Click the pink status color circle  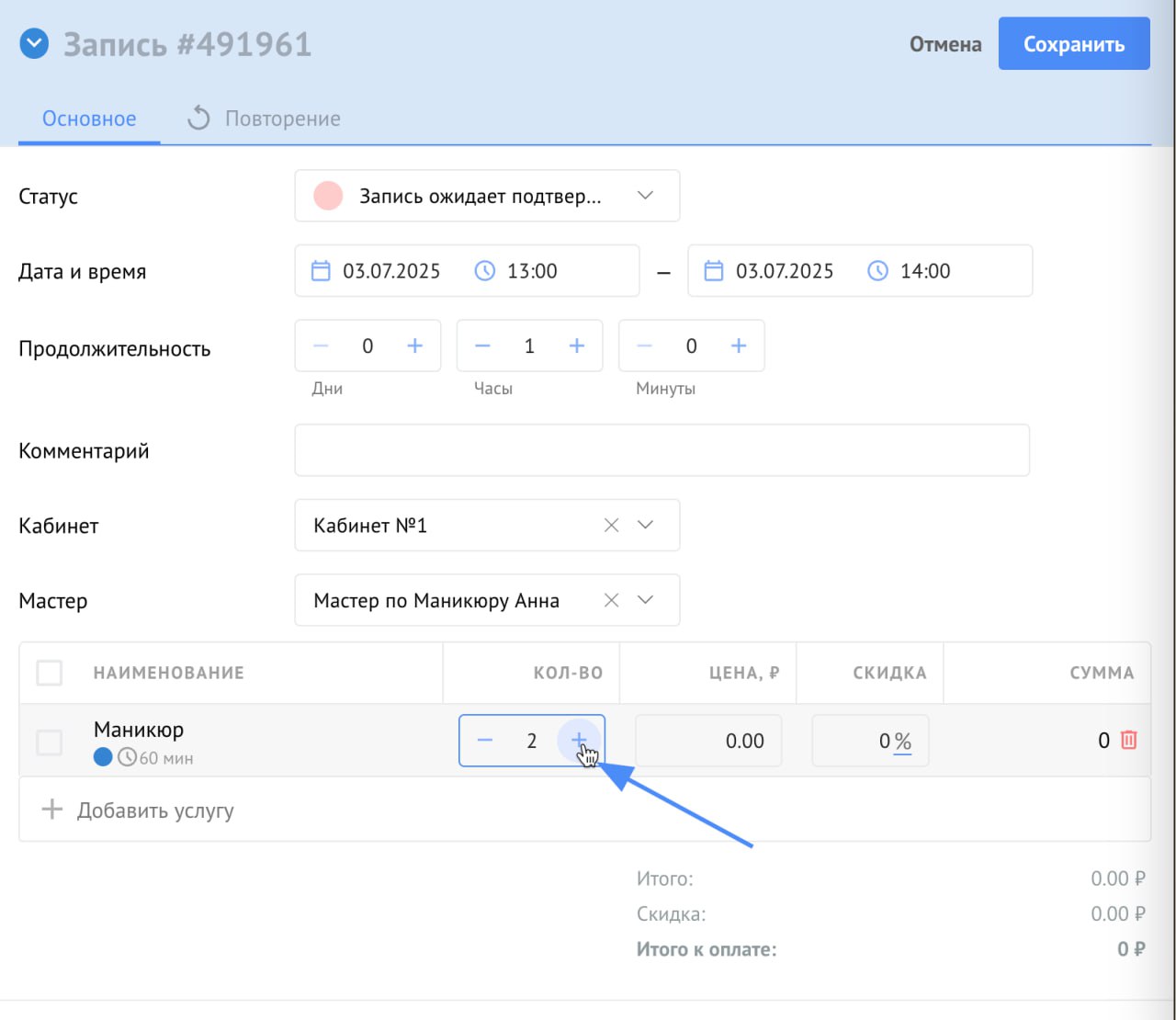pyautogui.click(x=328, y=196)
